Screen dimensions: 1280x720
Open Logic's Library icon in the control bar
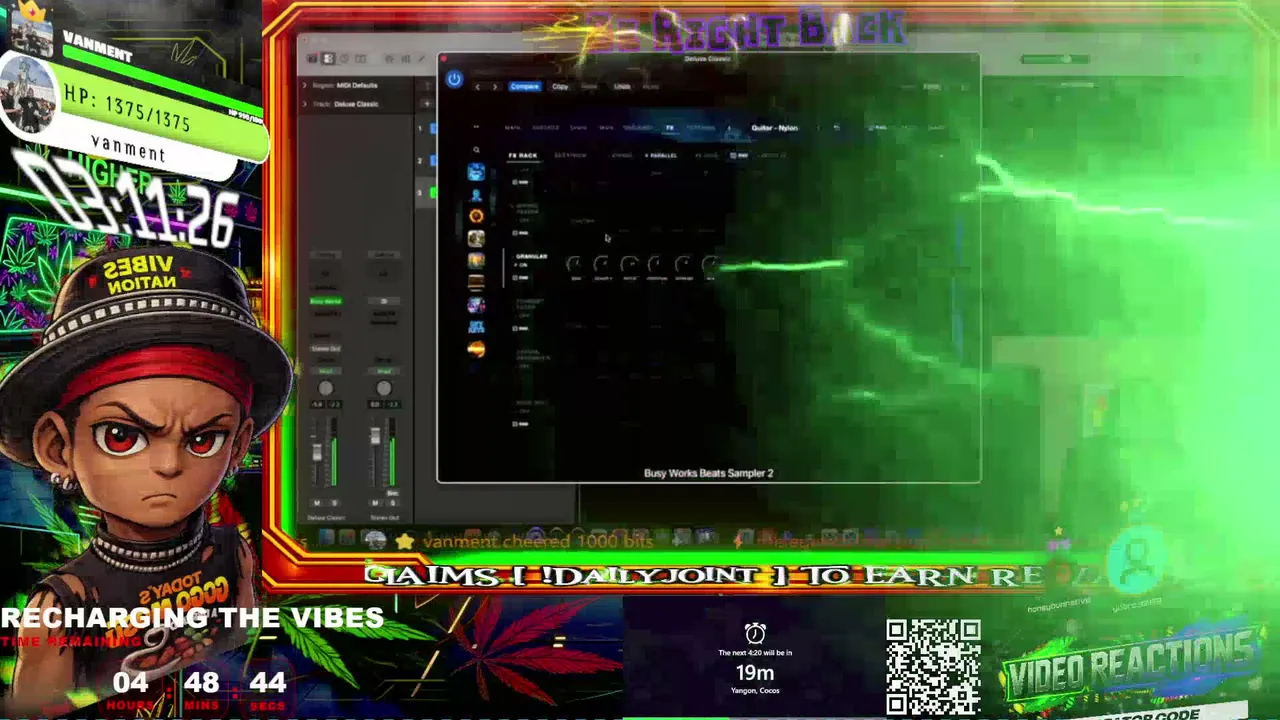(x=312, y=59)
